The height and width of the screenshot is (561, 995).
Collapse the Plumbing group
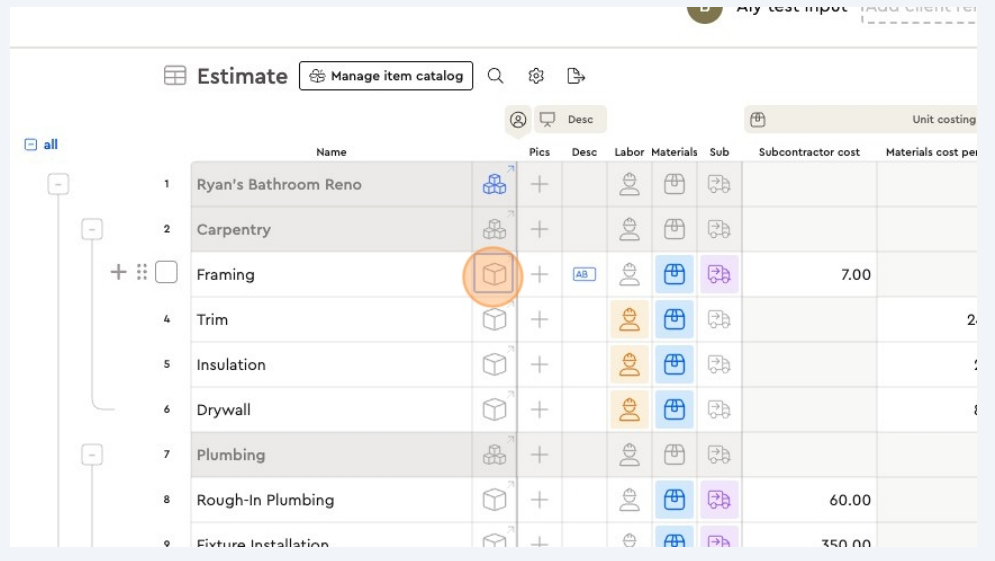(92, 455)
